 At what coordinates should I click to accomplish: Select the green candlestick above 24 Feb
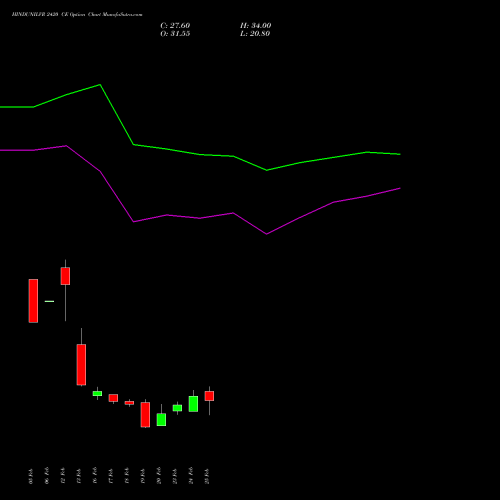point(193,404)
